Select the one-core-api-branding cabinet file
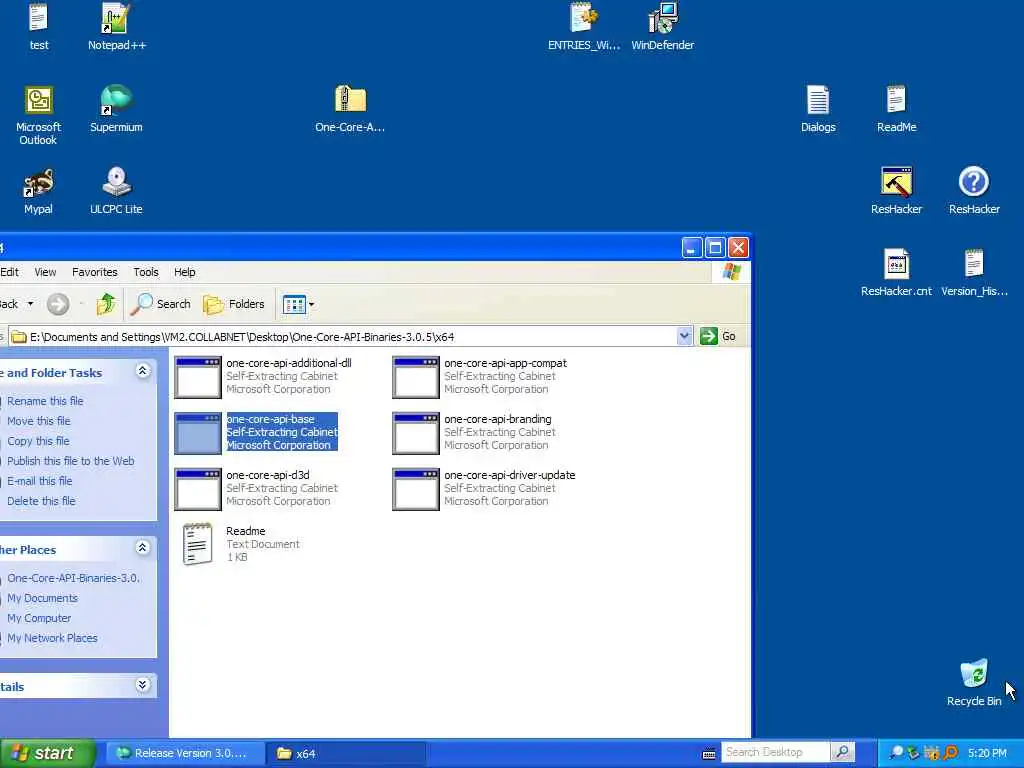 (x=473, y=432)
